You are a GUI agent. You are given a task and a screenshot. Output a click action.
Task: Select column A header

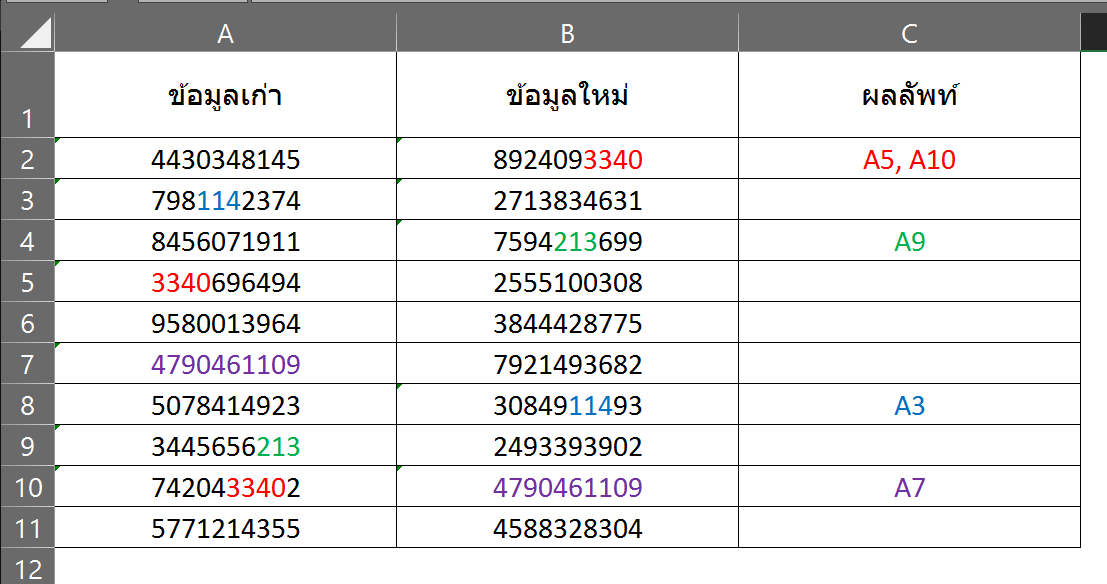225,32
